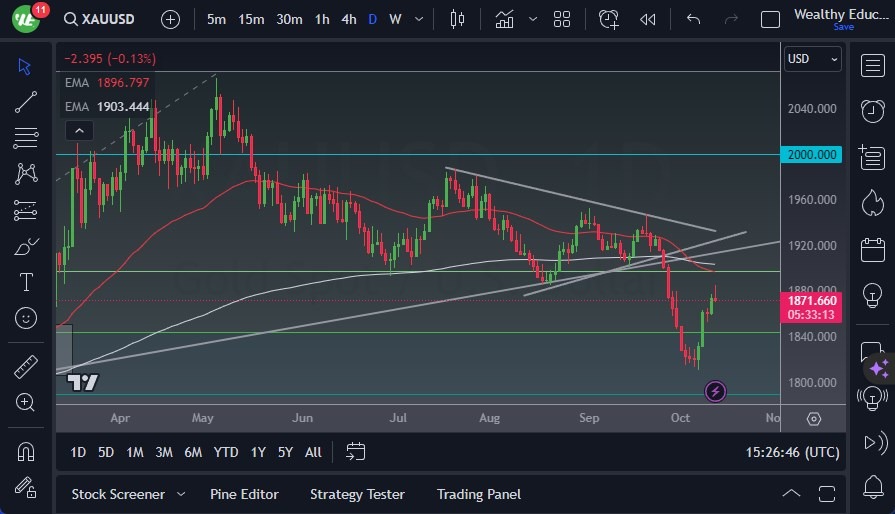
Task: Click the ruler measure tool
Action: pos(26,367)
